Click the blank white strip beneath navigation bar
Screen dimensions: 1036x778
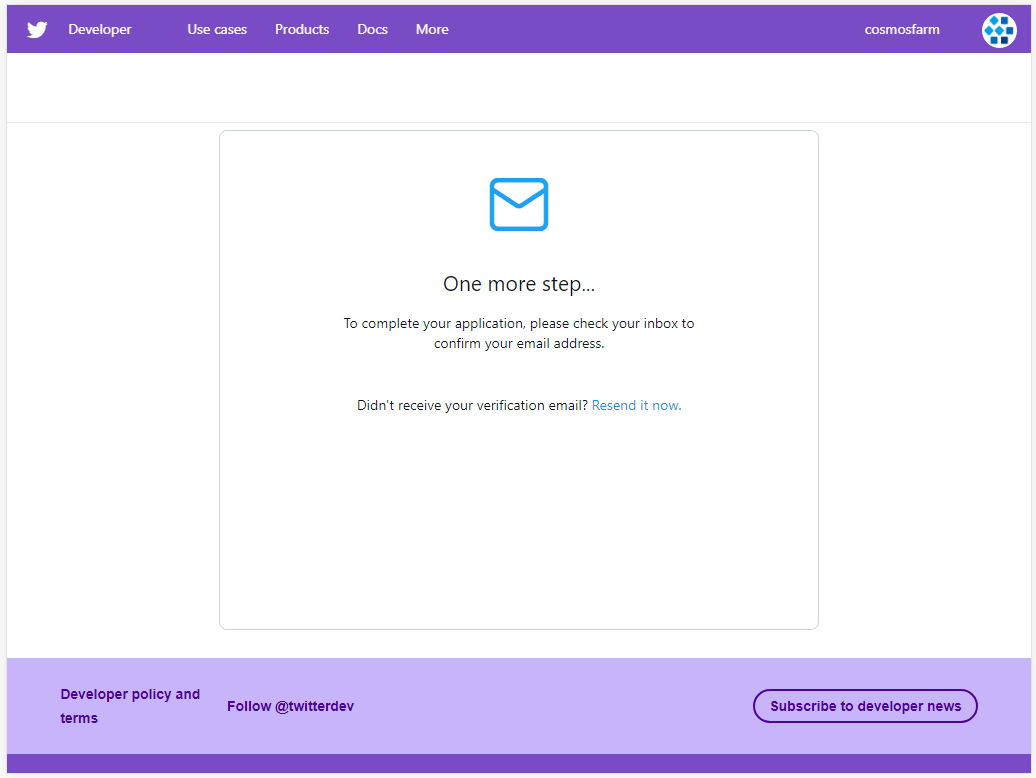pyautogui.click(x=518, y=88)
